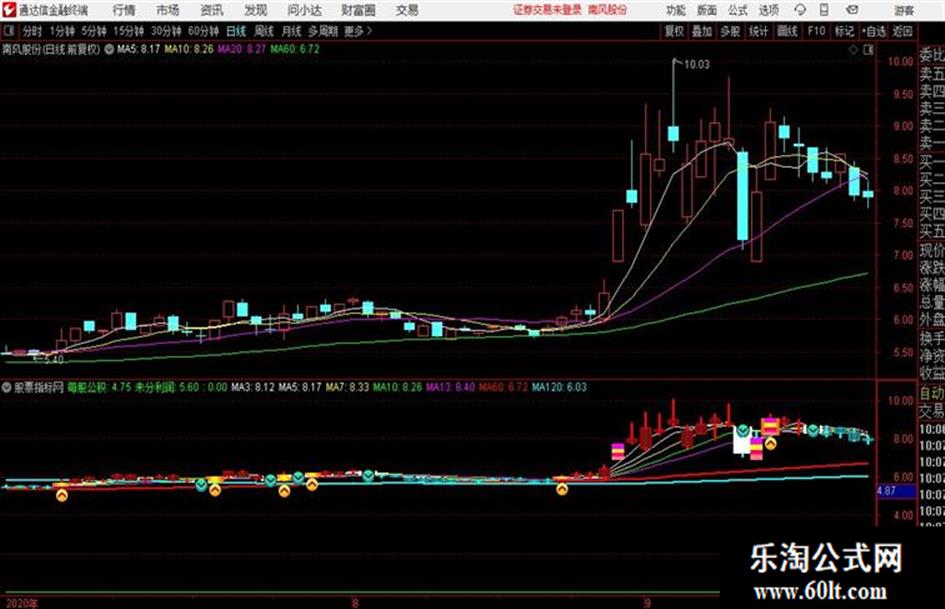
Task: Click the 8 month marker on time axis
Action: coord(356,603)
